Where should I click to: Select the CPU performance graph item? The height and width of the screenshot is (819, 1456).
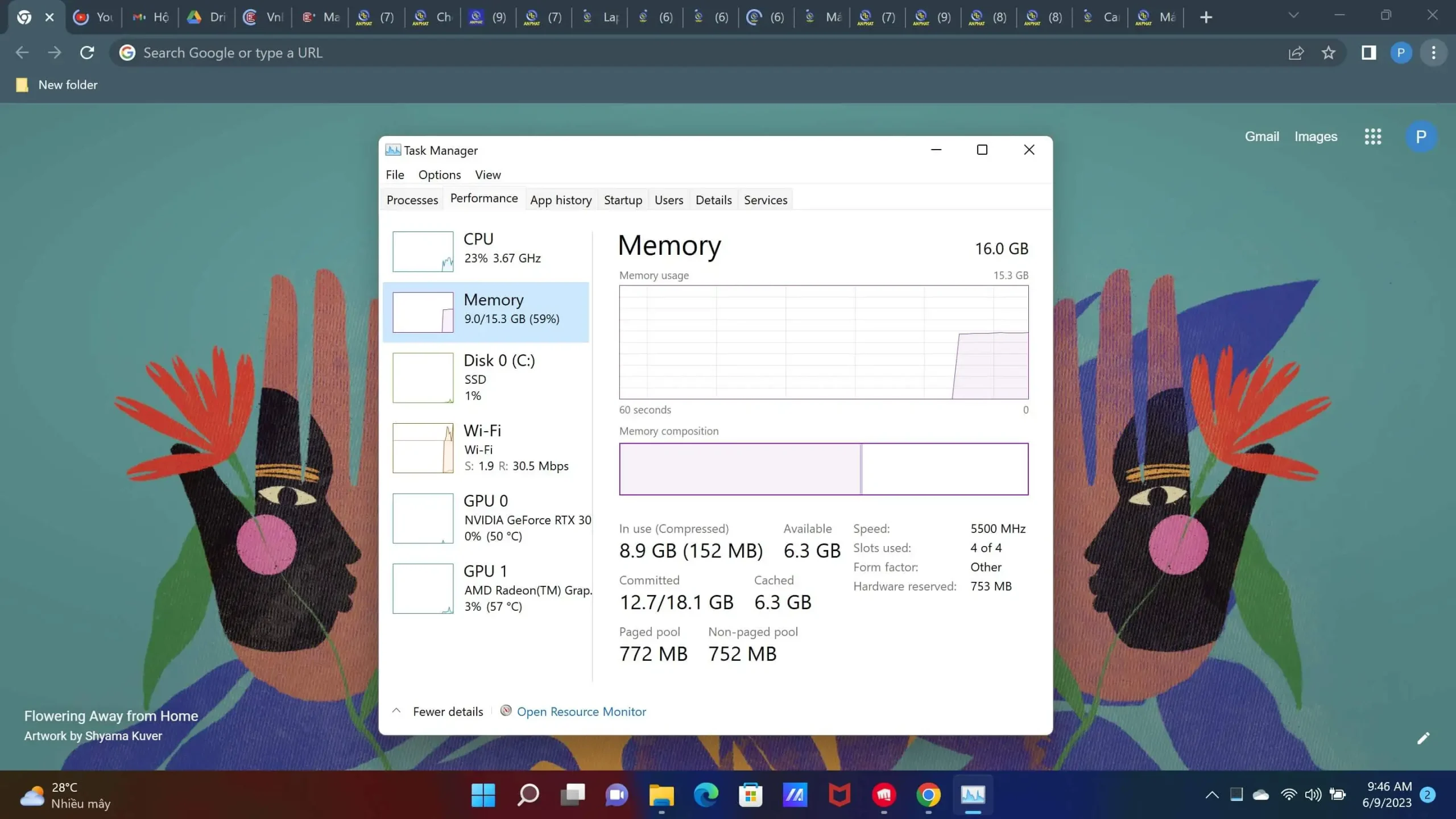tap(486, 250)
